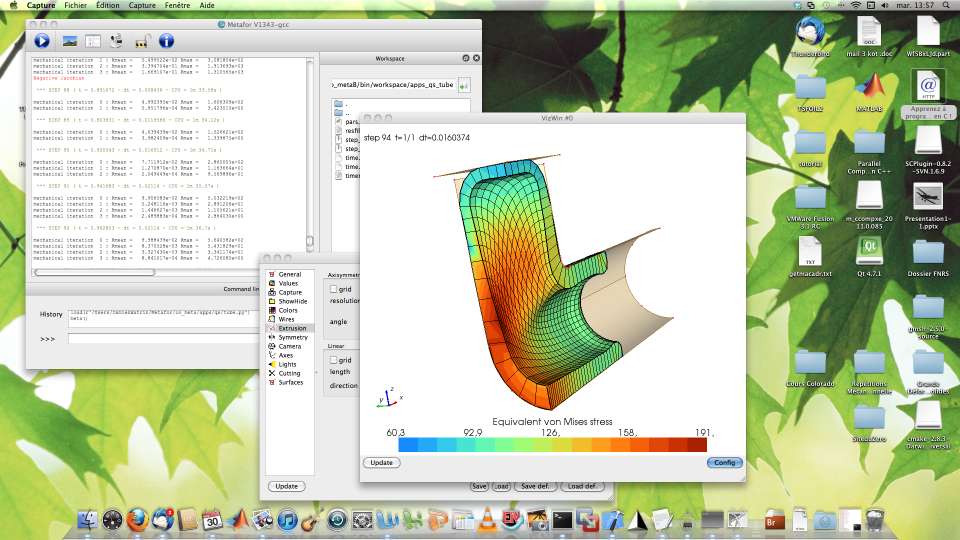
Task: Click the padlock icon in Metafor toolbar
Action: [x=142, y=41]
